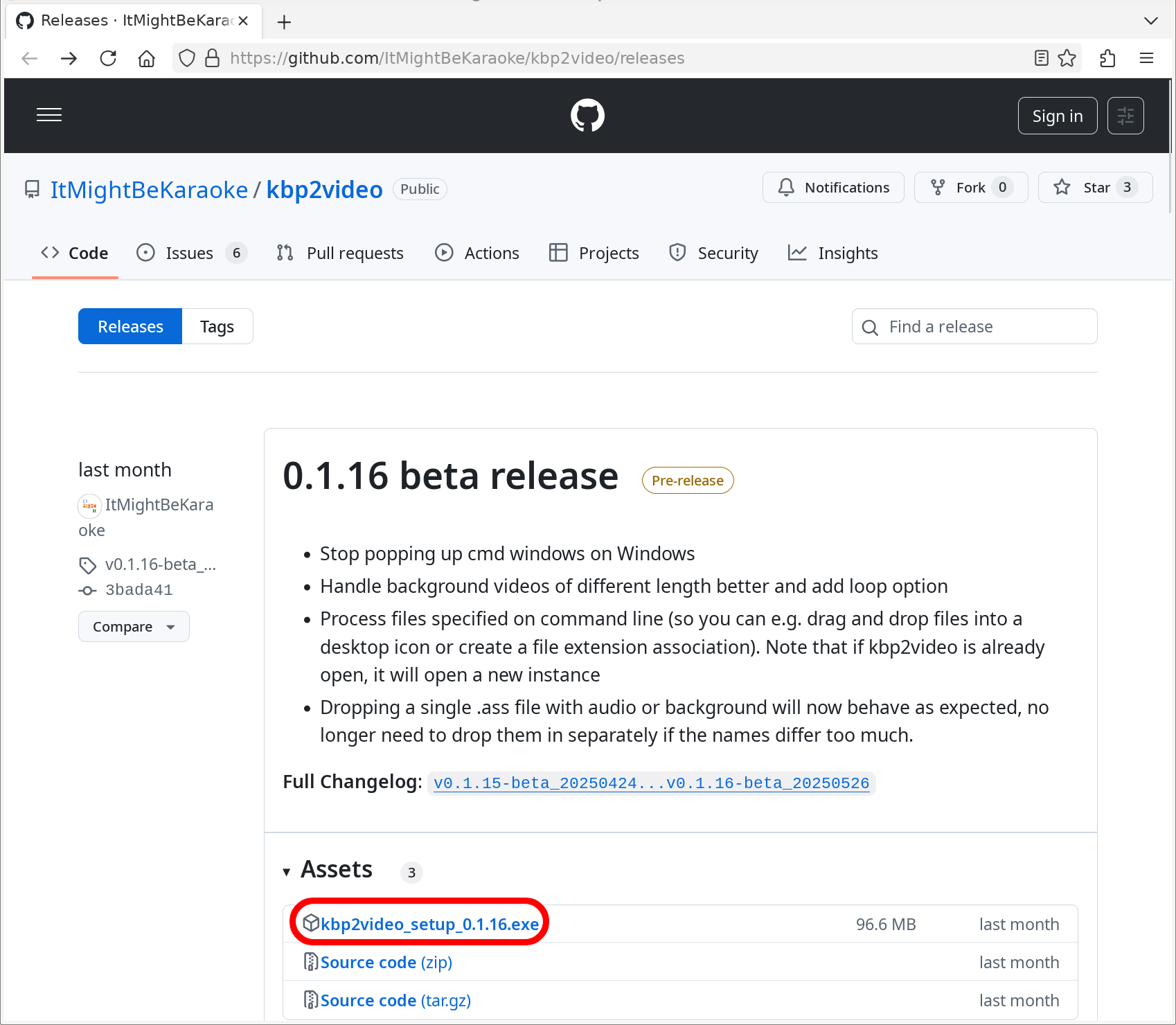Focus the Find a release search field

click(x=974, y=326)
